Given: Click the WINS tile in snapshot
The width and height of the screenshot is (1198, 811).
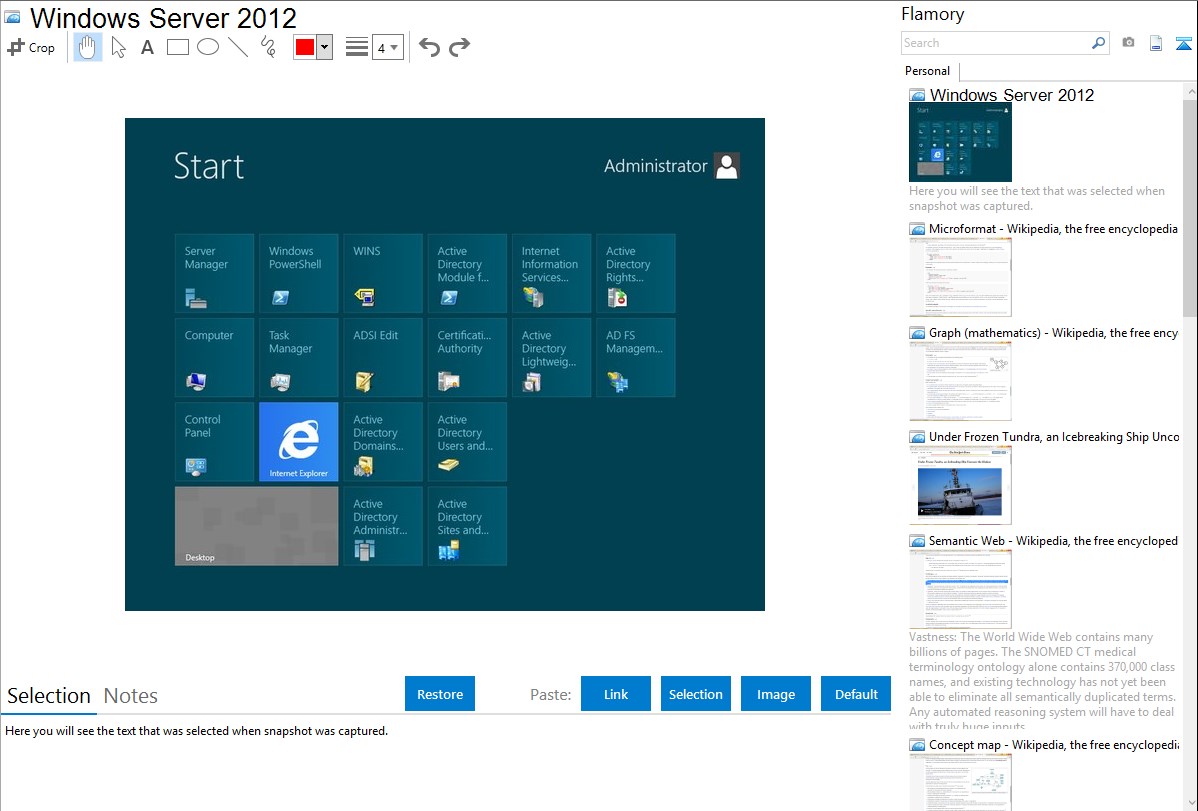Looking at the screenshot, I should (383, 274).
